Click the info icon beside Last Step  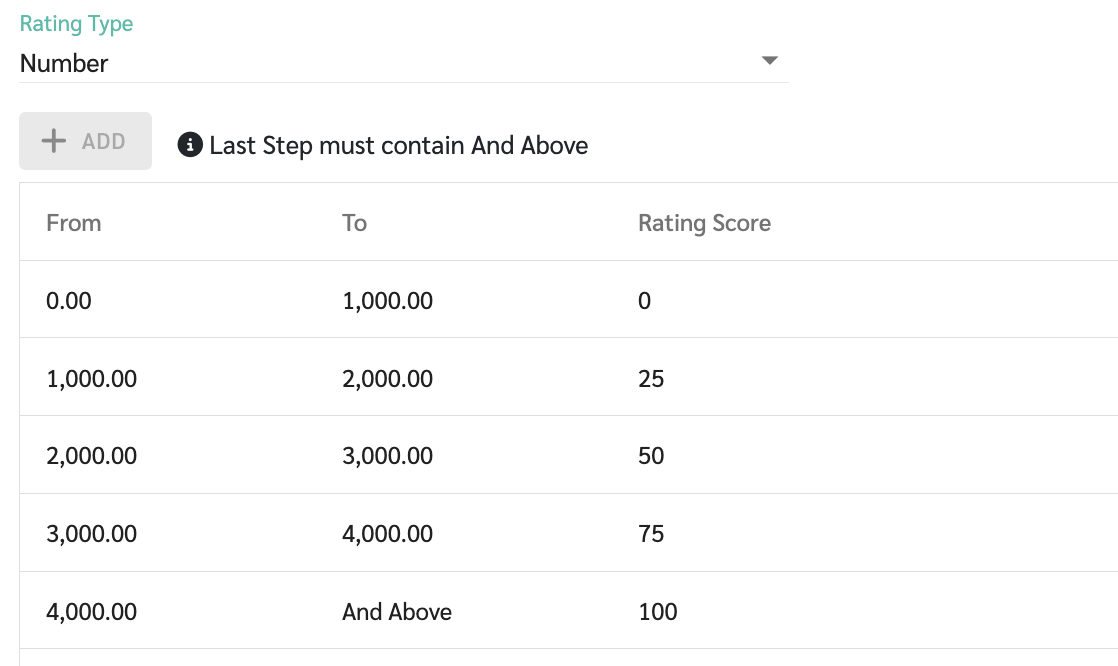190,145
